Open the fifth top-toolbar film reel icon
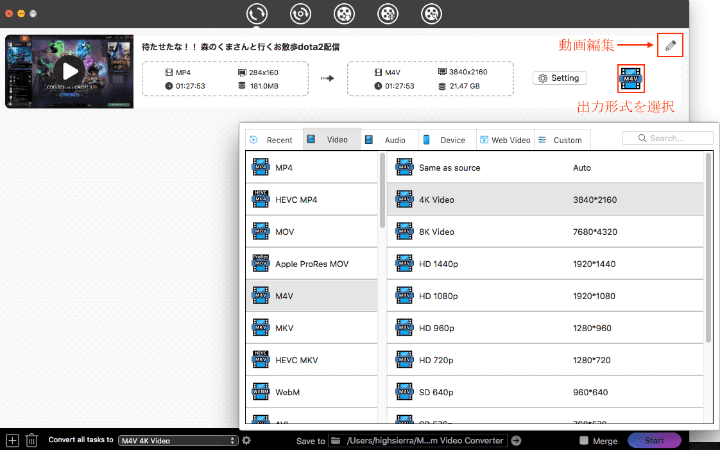 tap(431, 14)
